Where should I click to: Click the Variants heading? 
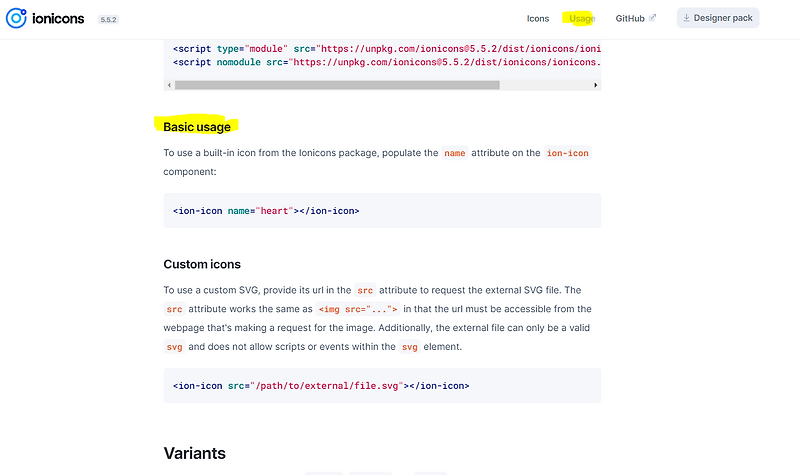click(x=194, y=453)
